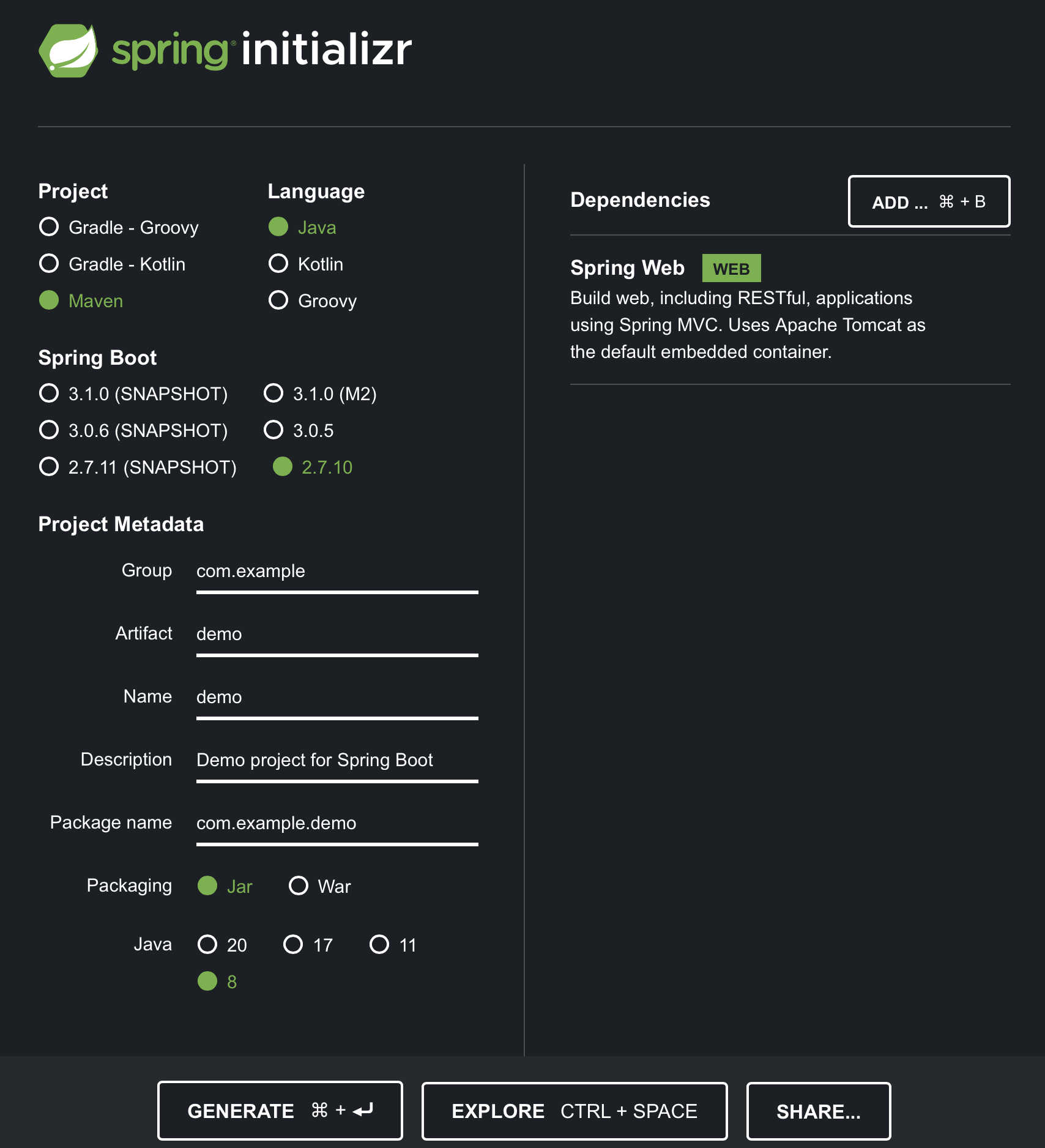Image resolution: width=1045 pixels, height=1148 pixels.
Task: Select Spring Boot 3.1.0 (M2)
Action: [320, 393]
